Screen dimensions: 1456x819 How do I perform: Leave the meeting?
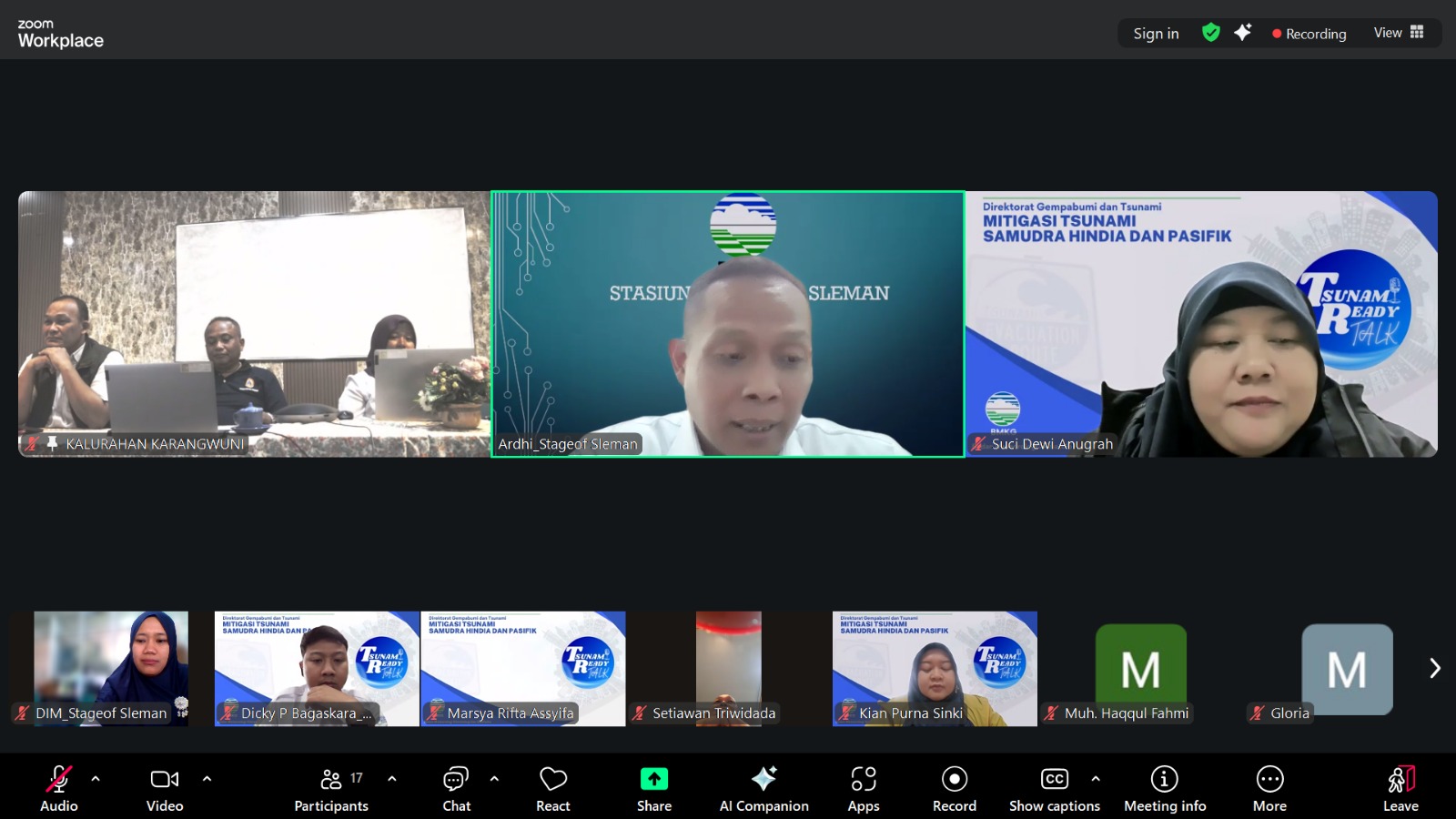tap(1400, 789)
